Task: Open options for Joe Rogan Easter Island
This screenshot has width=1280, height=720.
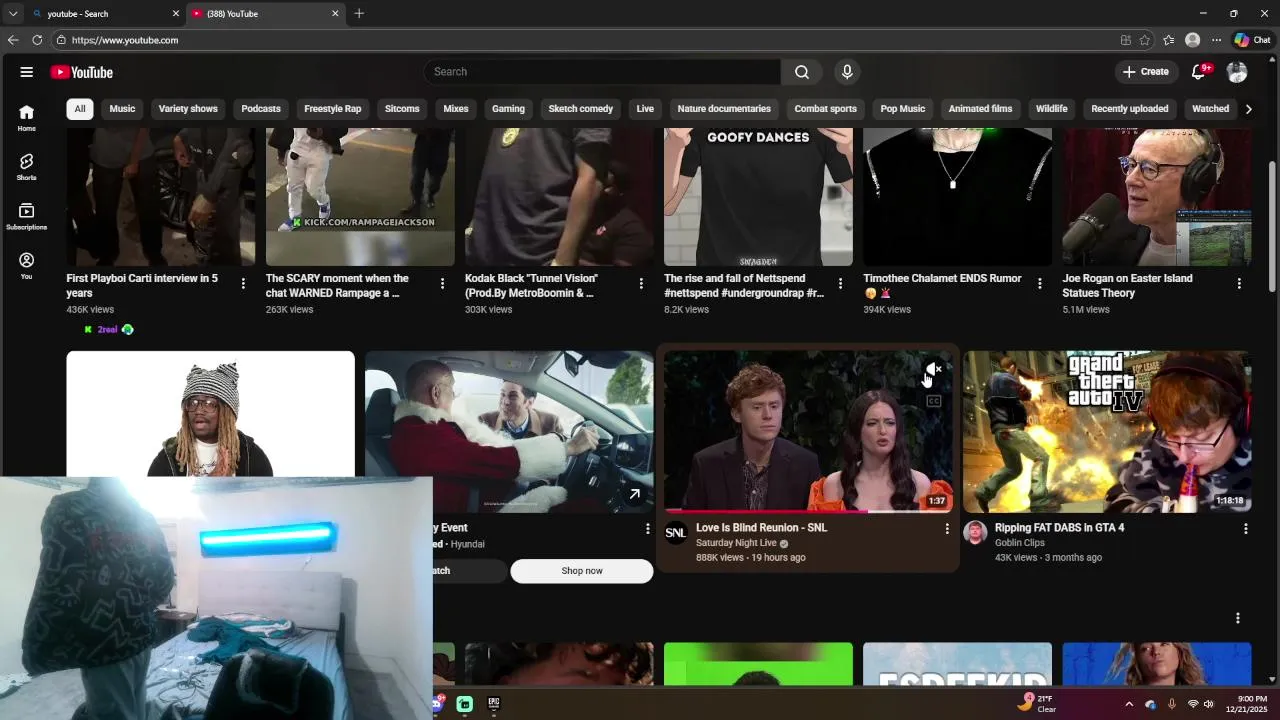Action: [x=1239, y=284]
